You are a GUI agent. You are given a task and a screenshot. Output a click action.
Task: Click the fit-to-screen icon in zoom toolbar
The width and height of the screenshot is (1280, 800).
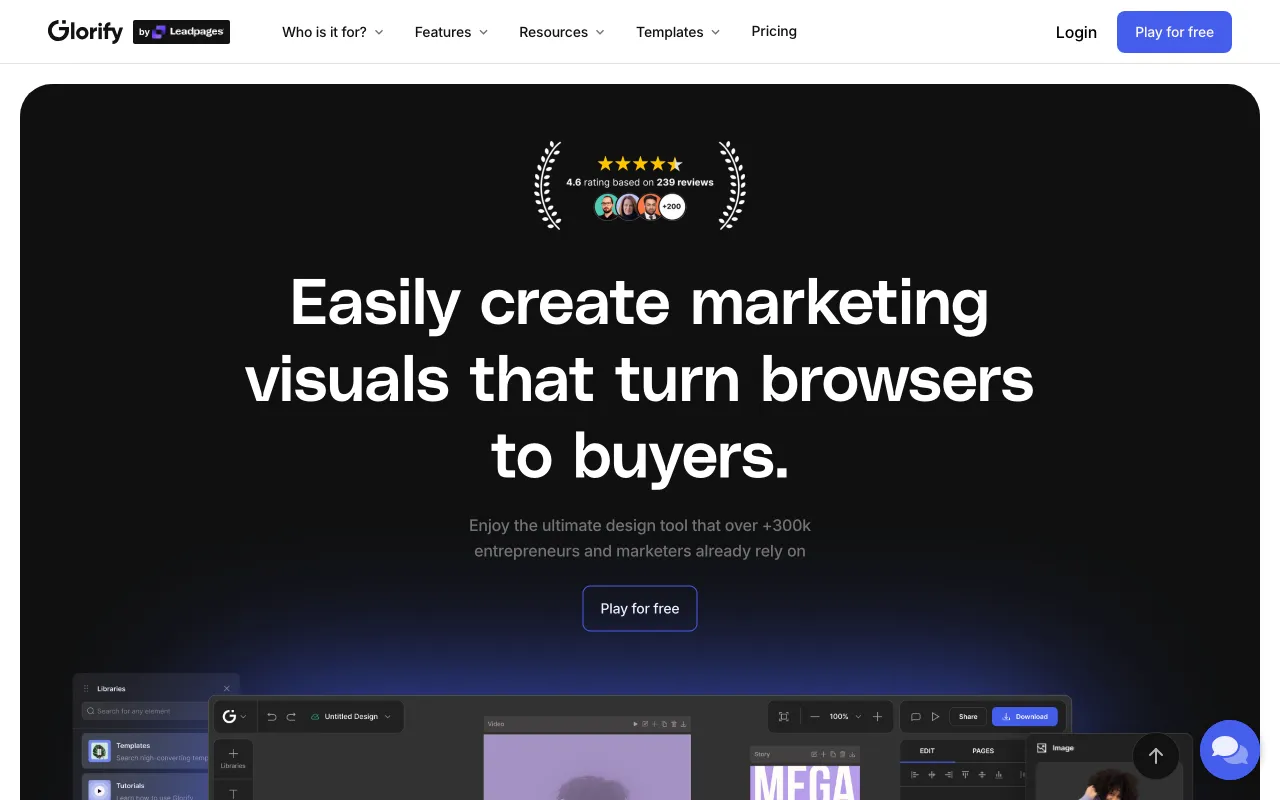pyautogui.click(x=784, y=717)
